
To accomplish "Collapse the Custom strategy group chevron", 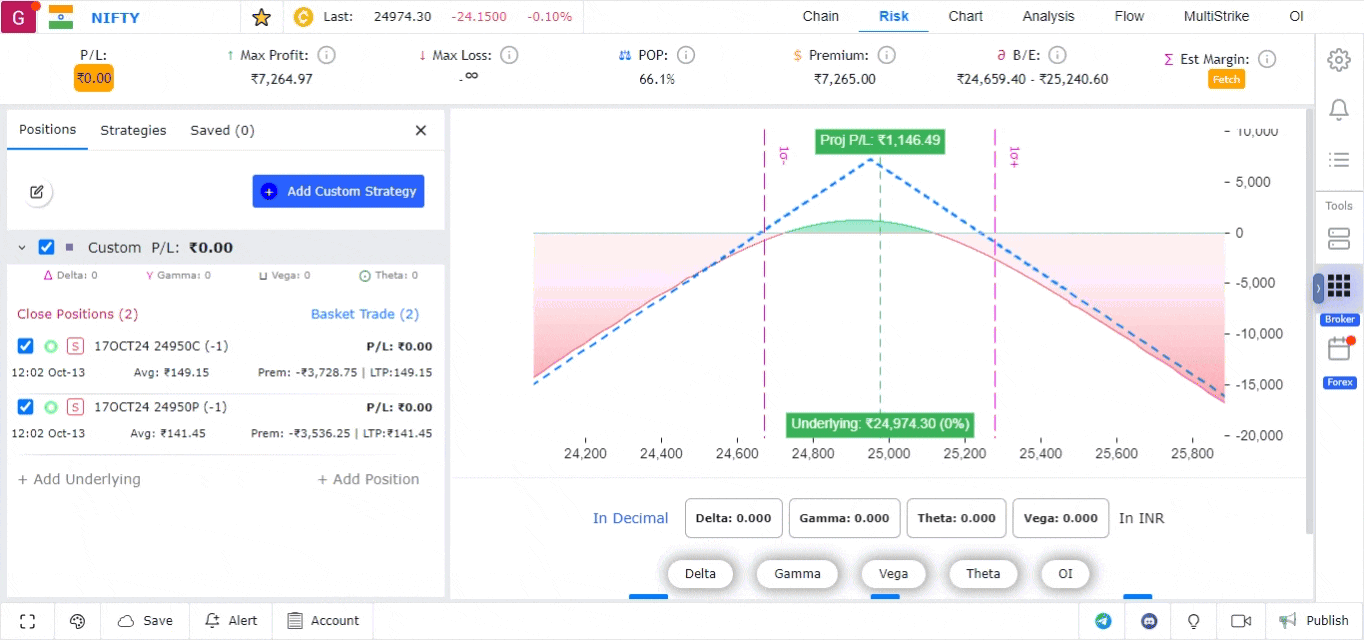I will (22, 247).
